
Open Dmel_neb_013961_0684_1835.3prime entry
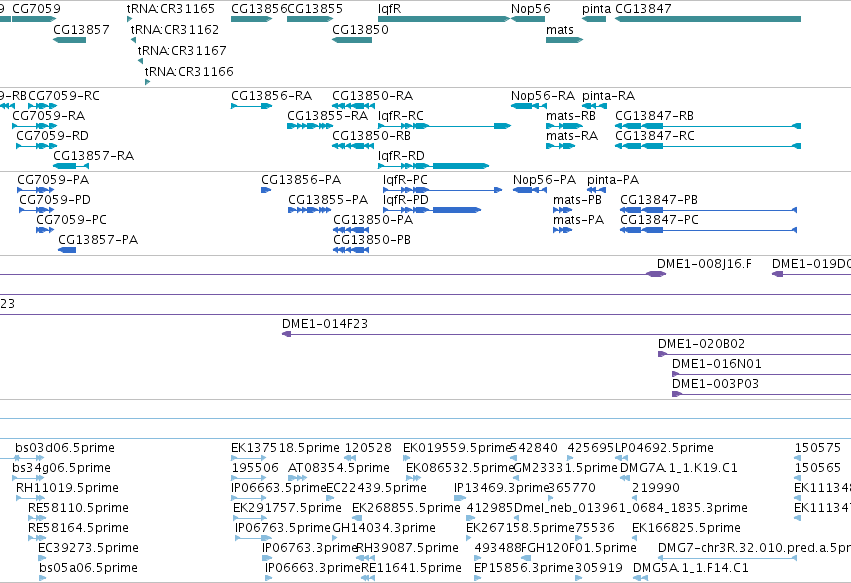pyautogui.click(x=631, y=508)
